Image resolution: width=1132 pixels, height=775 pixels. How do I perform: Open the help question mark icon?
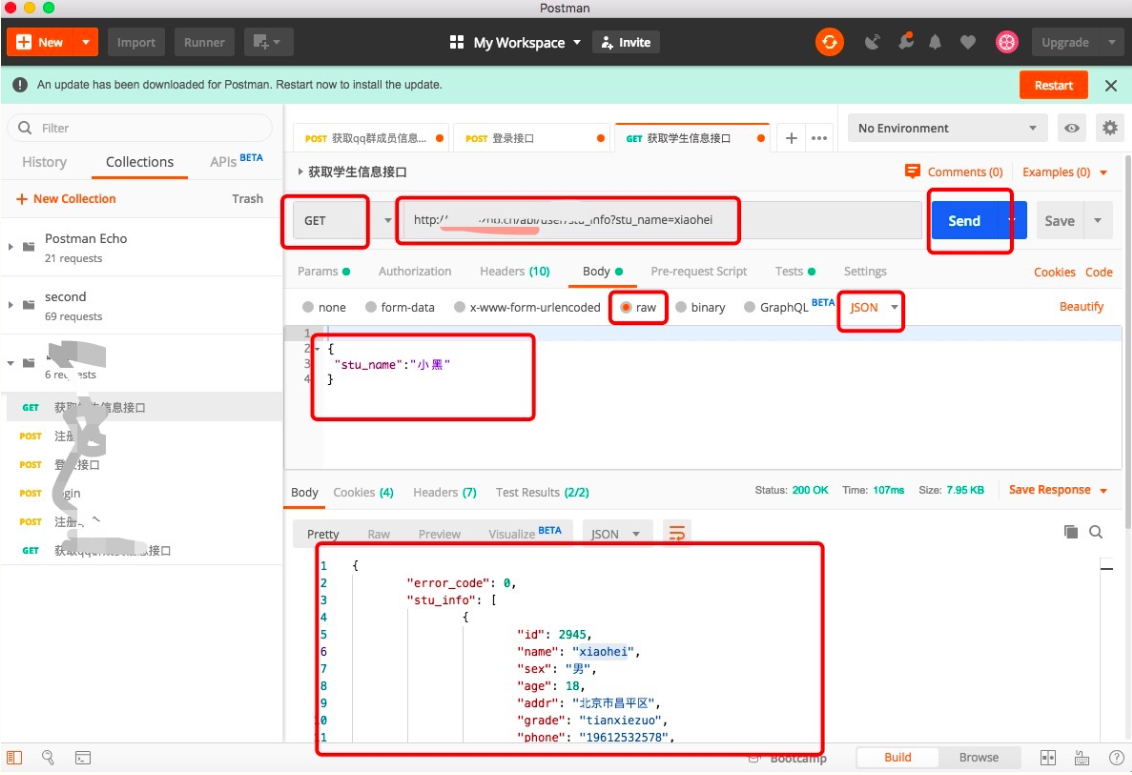pyautogui.click(x=1115, y=758)
